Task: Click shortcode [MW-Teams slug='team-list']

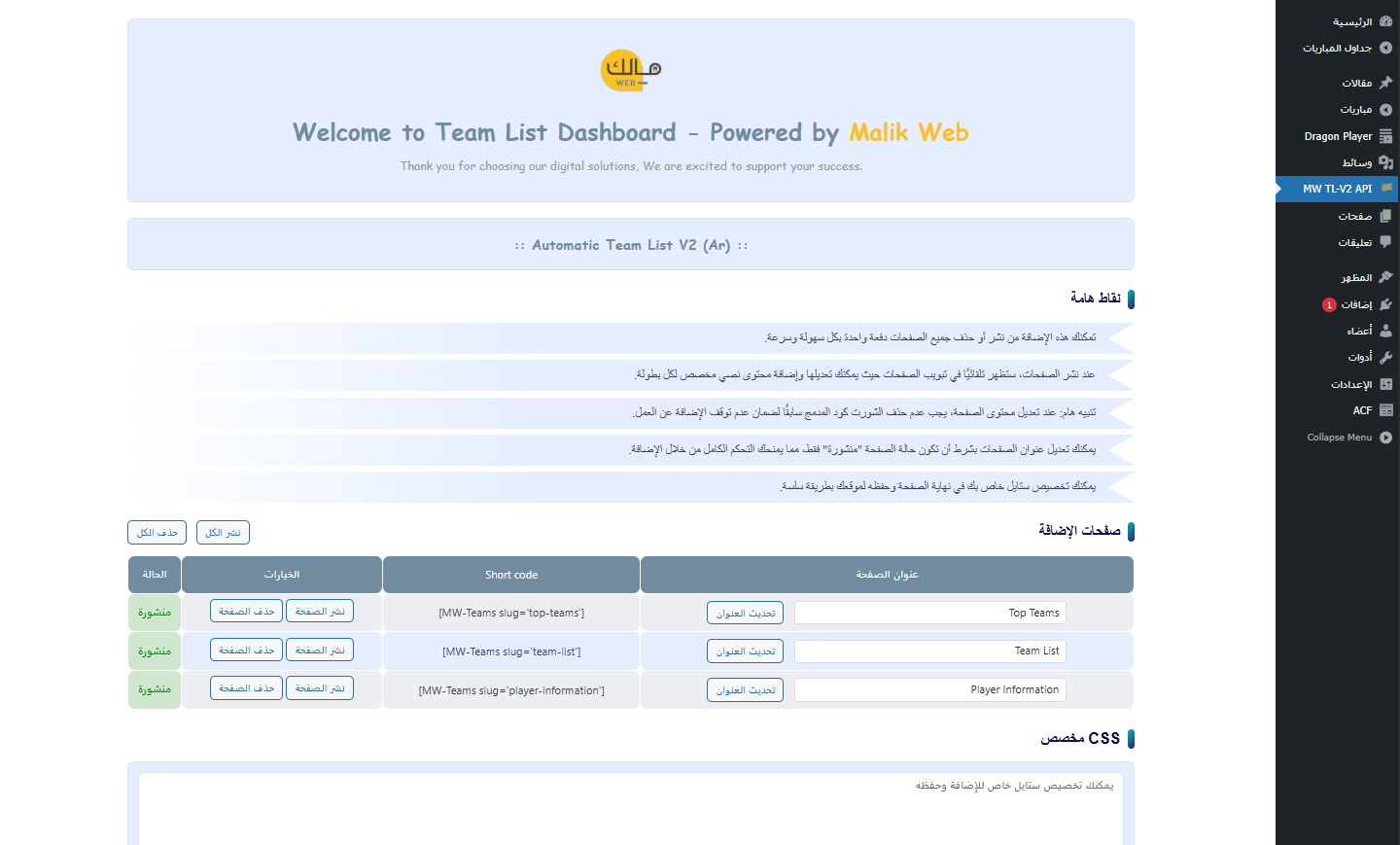Action: point(511,651)
